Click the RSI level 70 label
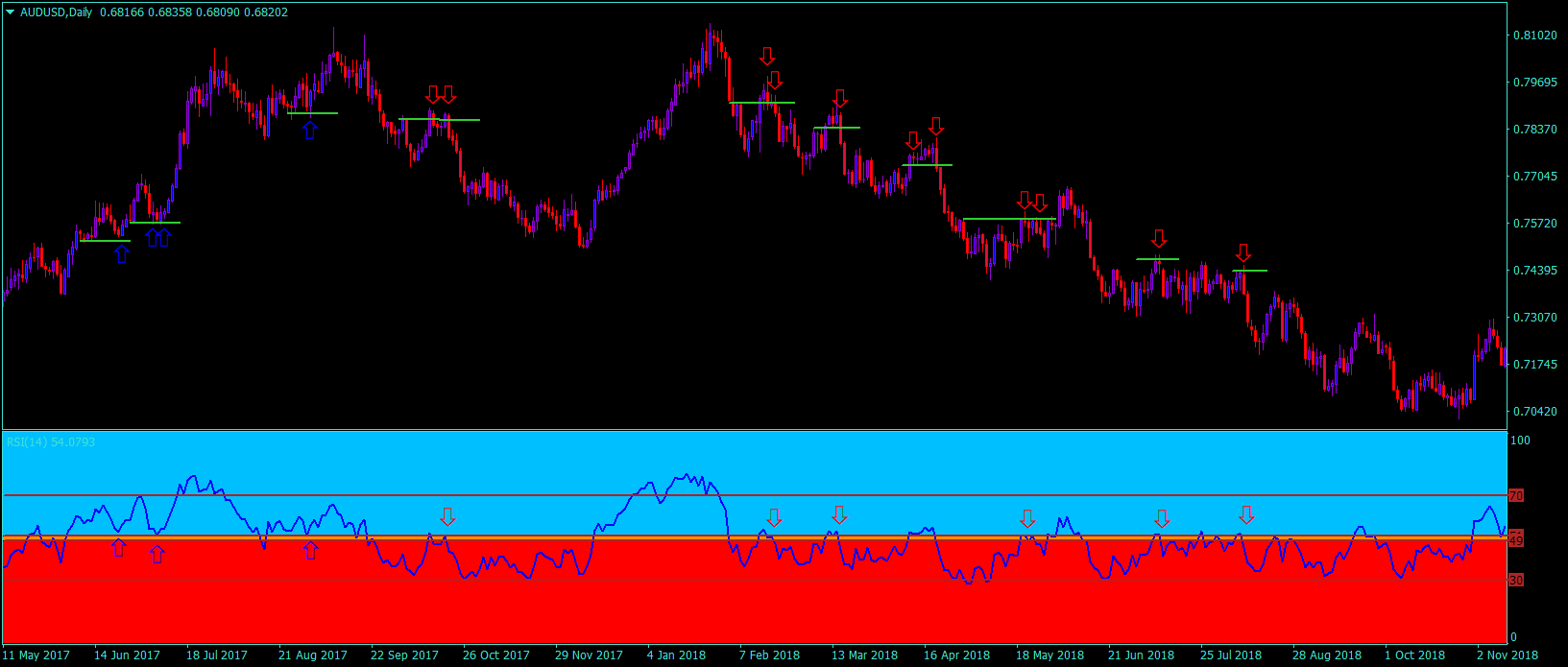This screenshot has width=1568, height=667. tap(1516, 496)
